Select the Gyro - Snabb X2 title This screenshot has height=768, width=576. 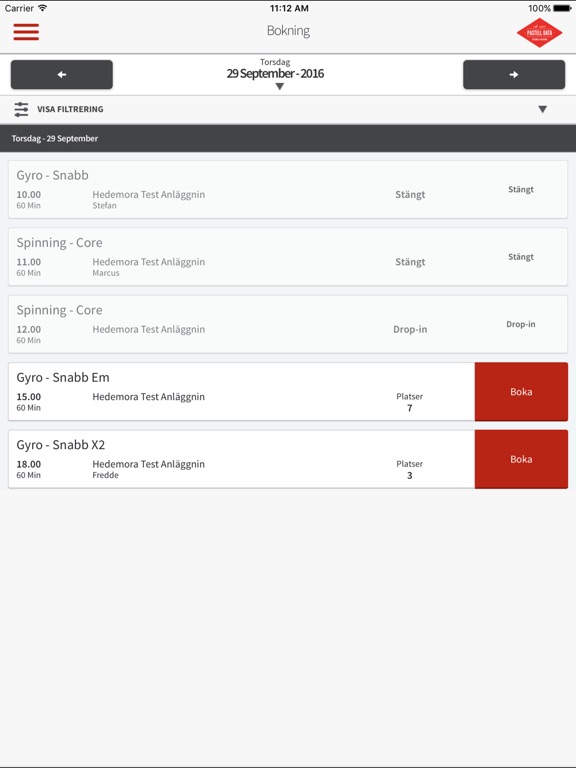[x=61, y=445]
